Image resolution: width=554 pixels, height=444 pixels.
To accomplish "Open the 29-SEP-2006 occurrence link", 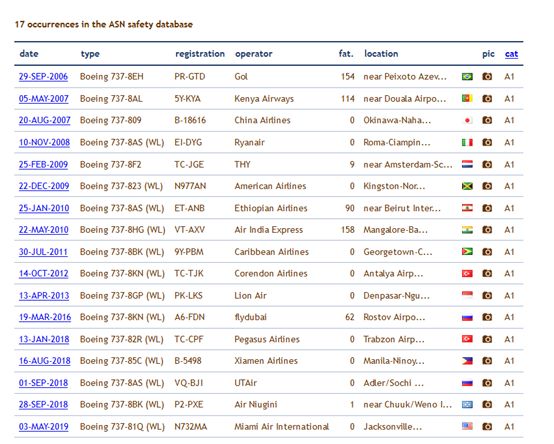I will (x=43, y=77).
